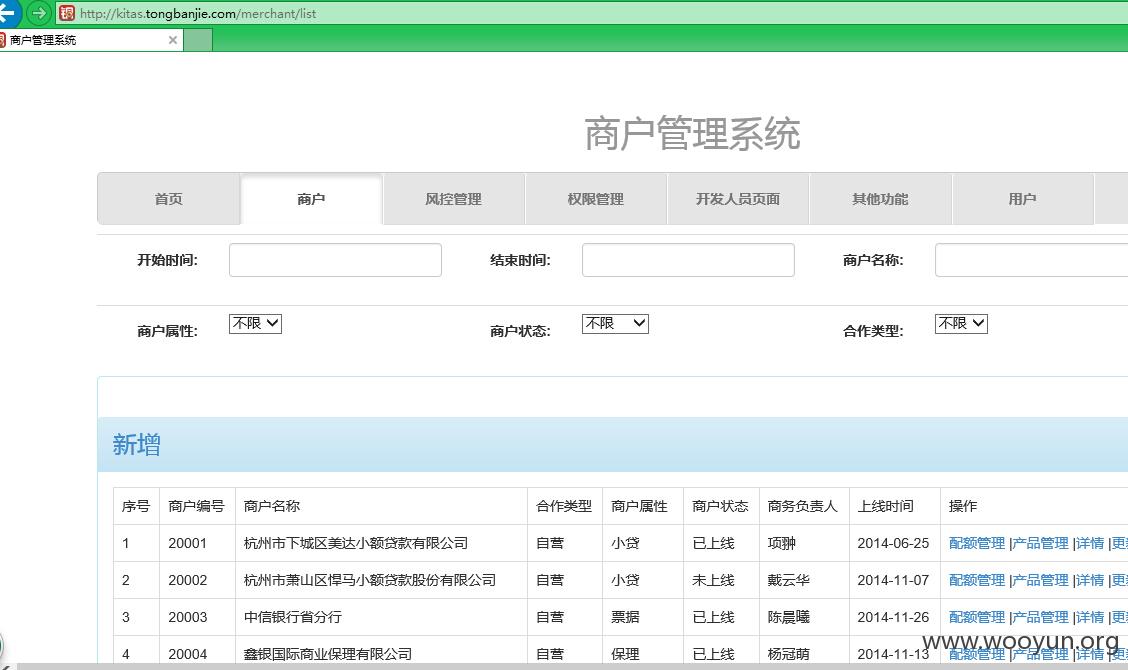Open 产品管理 for merchant 20002
Image resolution: width=1128 pixels, height=670 pixels.
pyautogui.click(x=1040, y=580)
